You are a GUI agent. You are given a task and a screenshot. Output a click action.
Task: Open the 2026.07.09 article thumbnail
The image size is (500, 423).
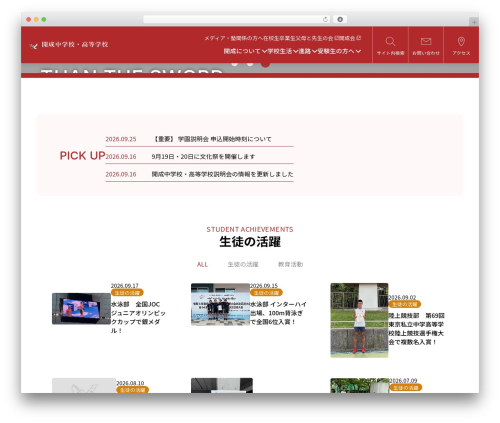(360, 386)
